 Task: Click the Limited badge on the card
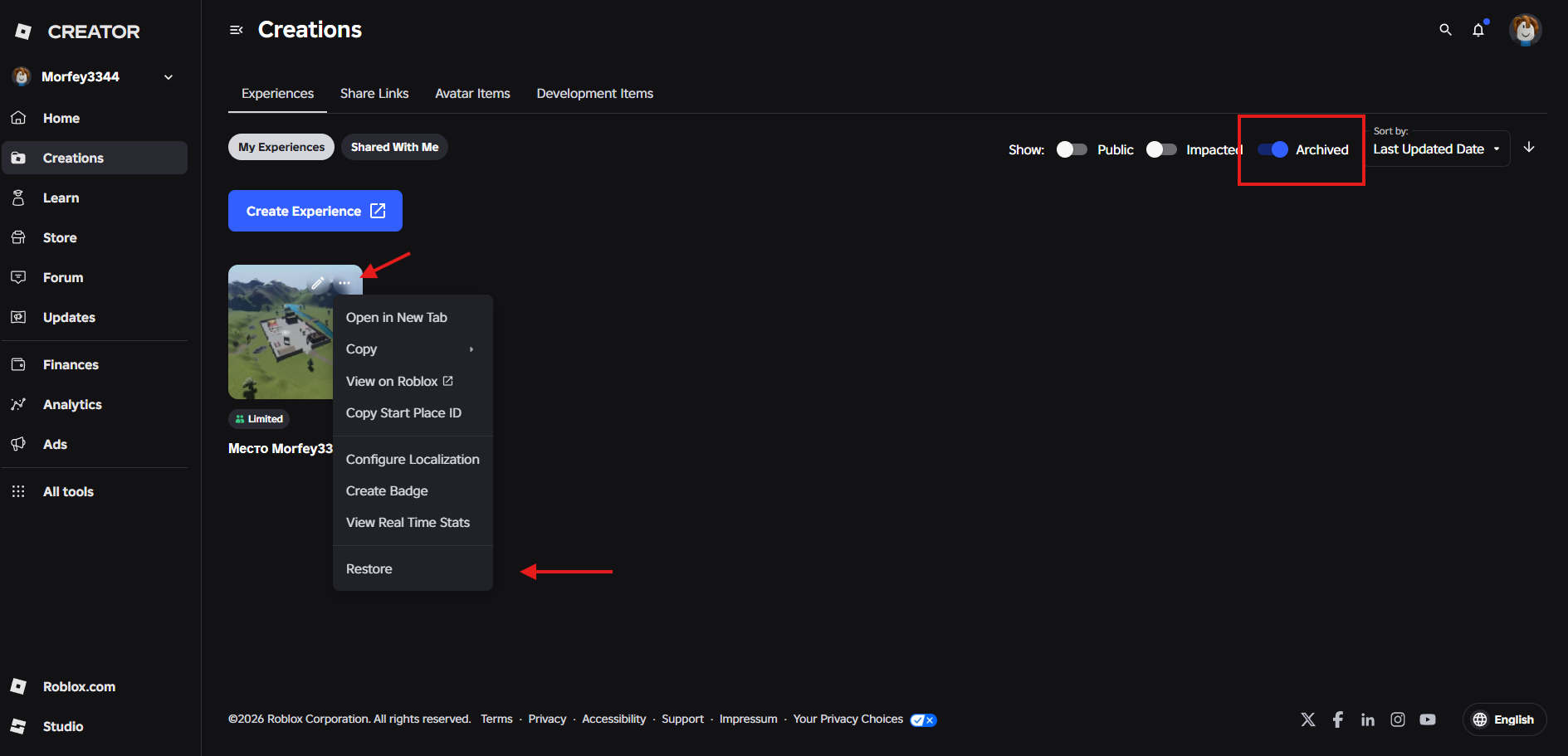259,419
